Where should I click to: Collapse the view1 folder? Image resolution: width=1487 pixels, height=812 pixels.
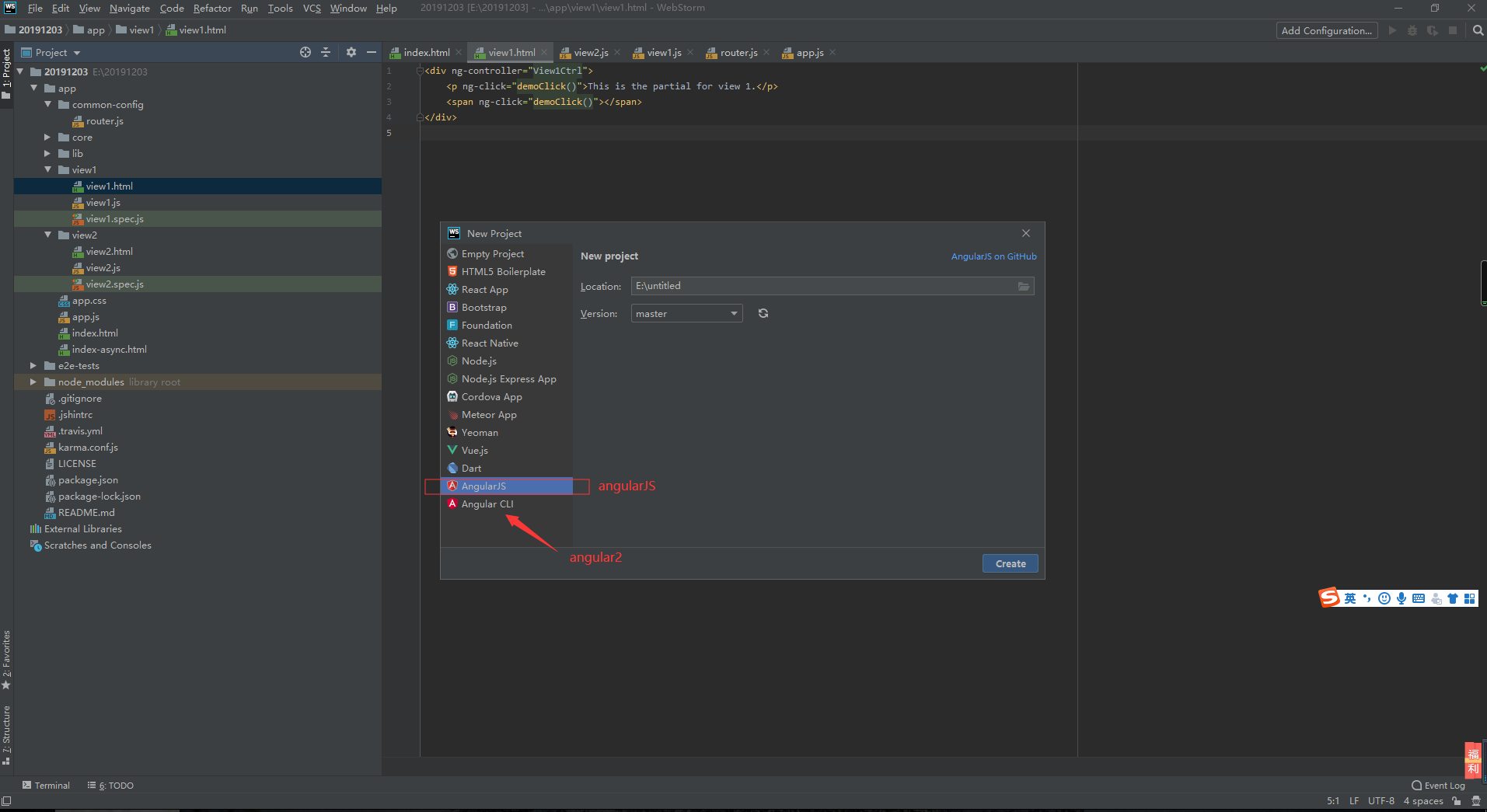point(48,169)
